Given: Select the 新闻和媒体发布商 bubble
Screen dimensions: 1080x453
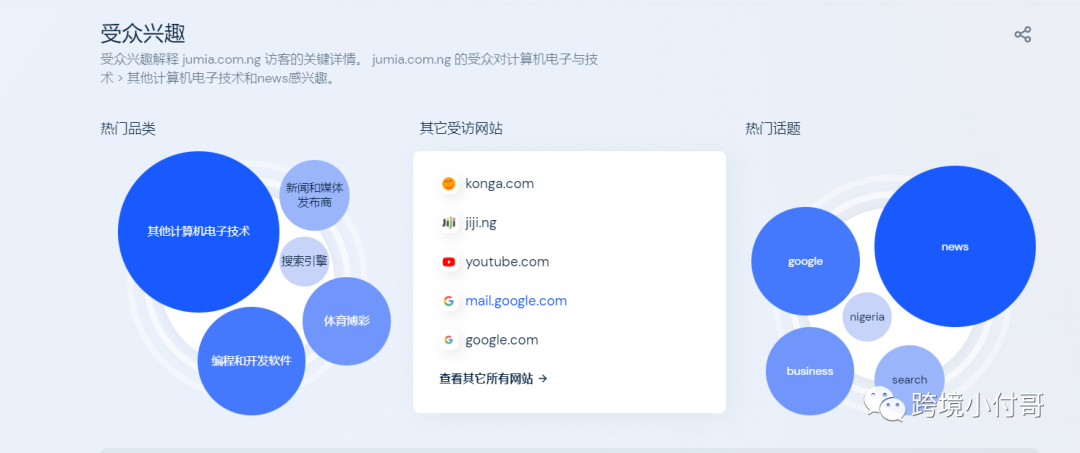Looking at the screenshot, I should tap(315, 195).
